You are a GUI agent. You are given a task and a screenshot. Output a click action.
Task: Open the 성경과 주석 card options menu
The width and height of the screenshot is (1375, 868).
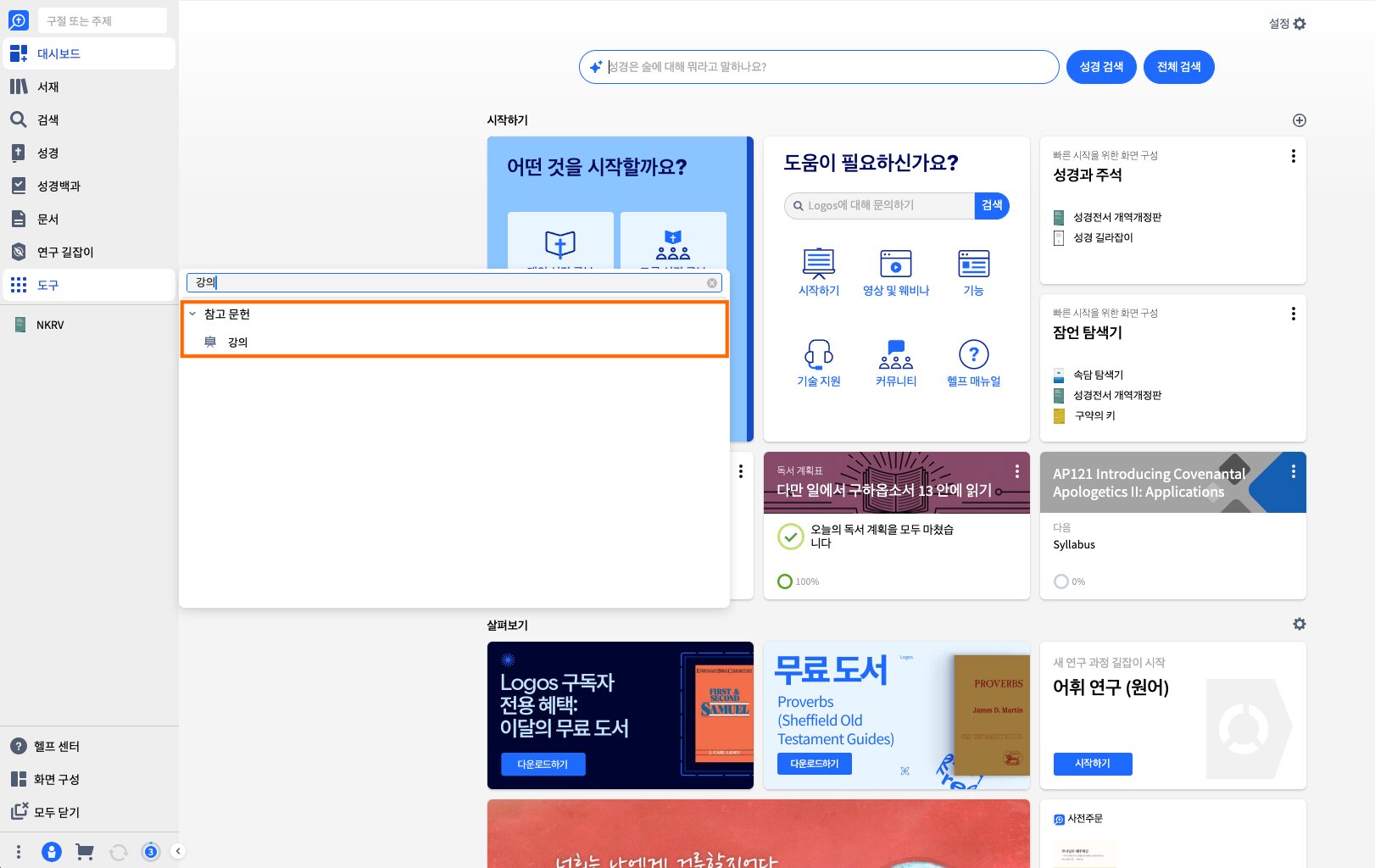1293,156
